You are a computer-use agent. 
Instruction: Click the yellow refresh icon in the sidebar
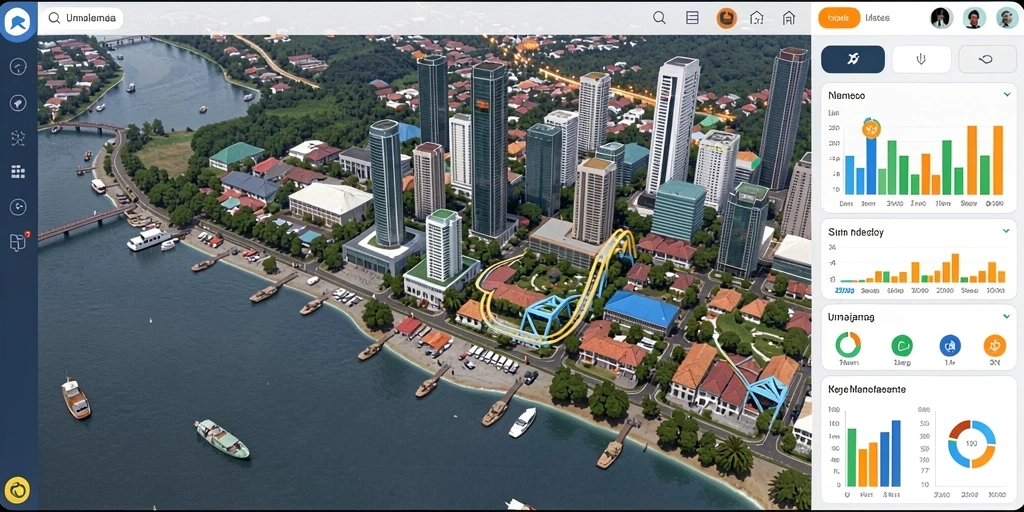[x=18, y=490]
